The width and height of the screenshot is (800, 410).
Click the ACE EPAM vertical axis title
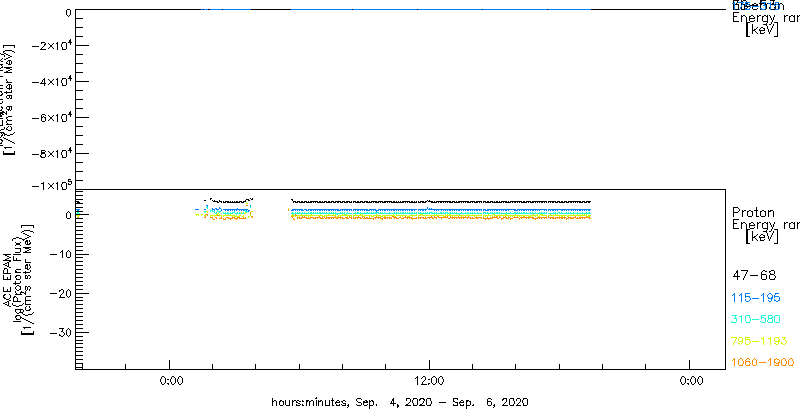pos(8,279)
